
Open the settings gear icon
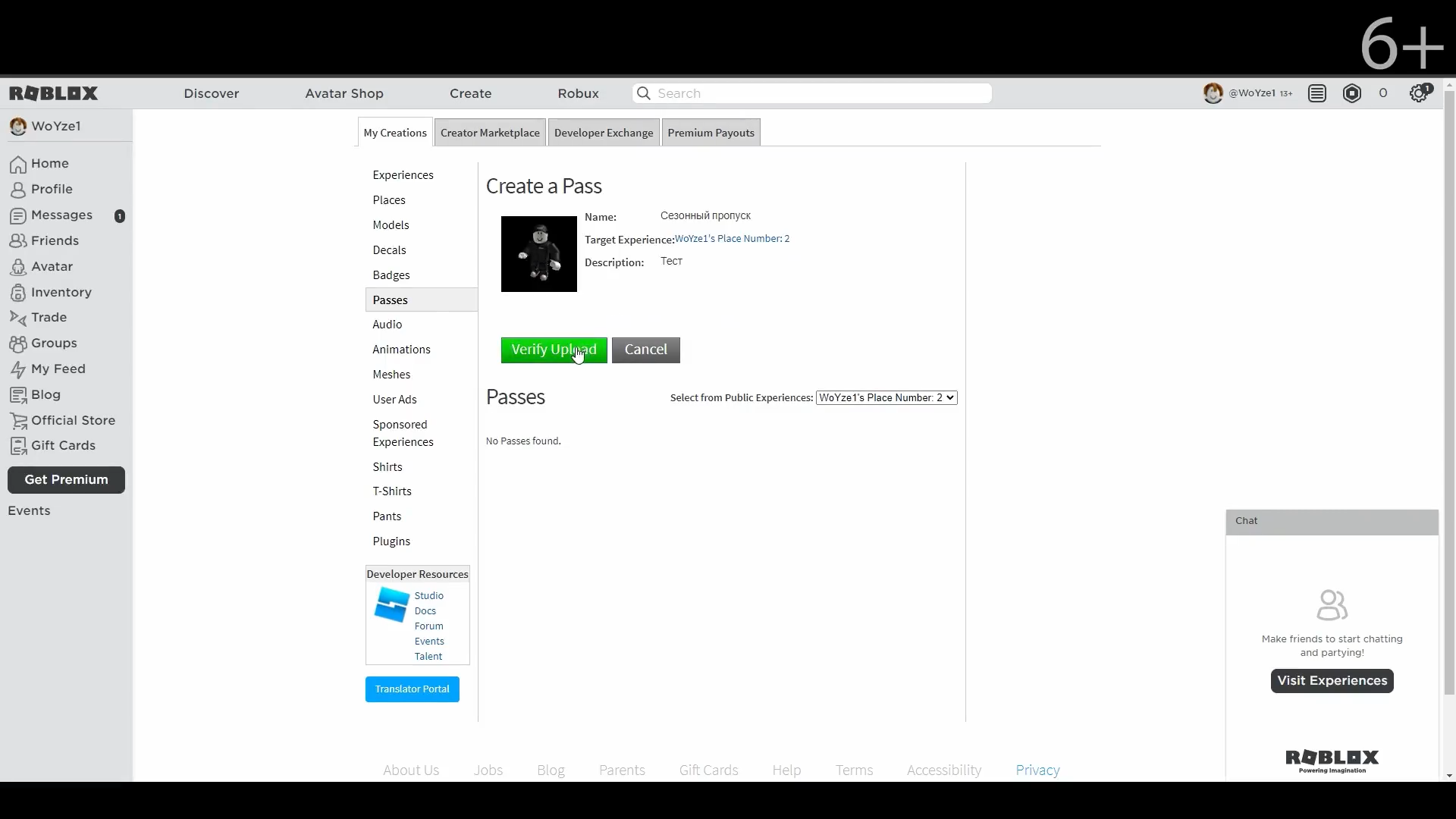1419,93
